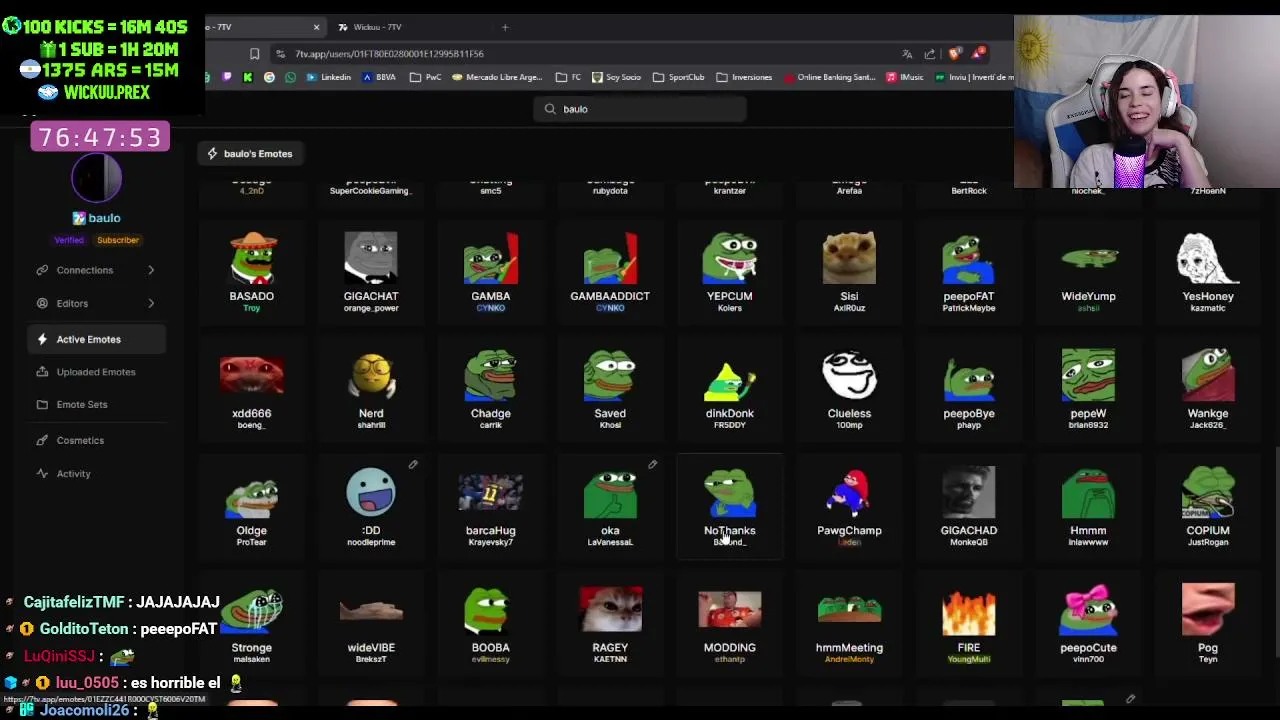Viewport: 1280px width, 720px height.
Task: Click the wideVIBE emote
Action: [x=371, y=623]
